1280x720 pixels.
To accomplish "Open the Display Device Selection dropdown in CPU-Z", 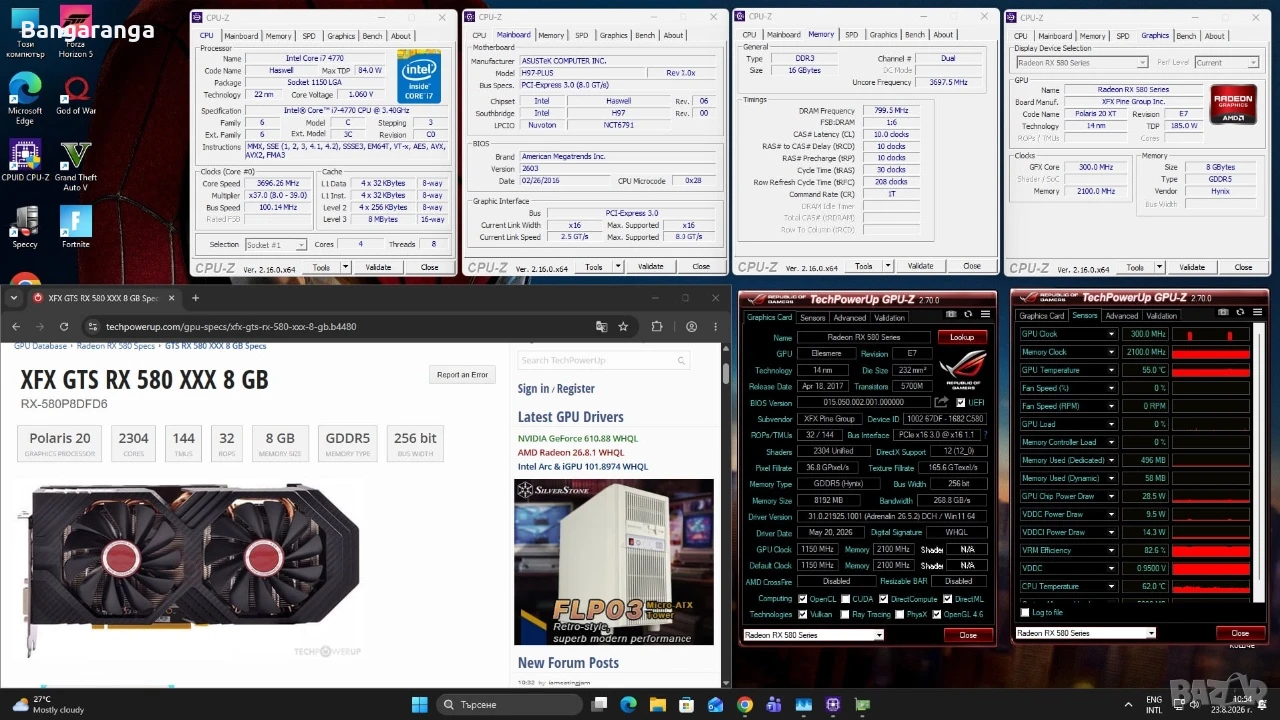I will click(1083, 62).
